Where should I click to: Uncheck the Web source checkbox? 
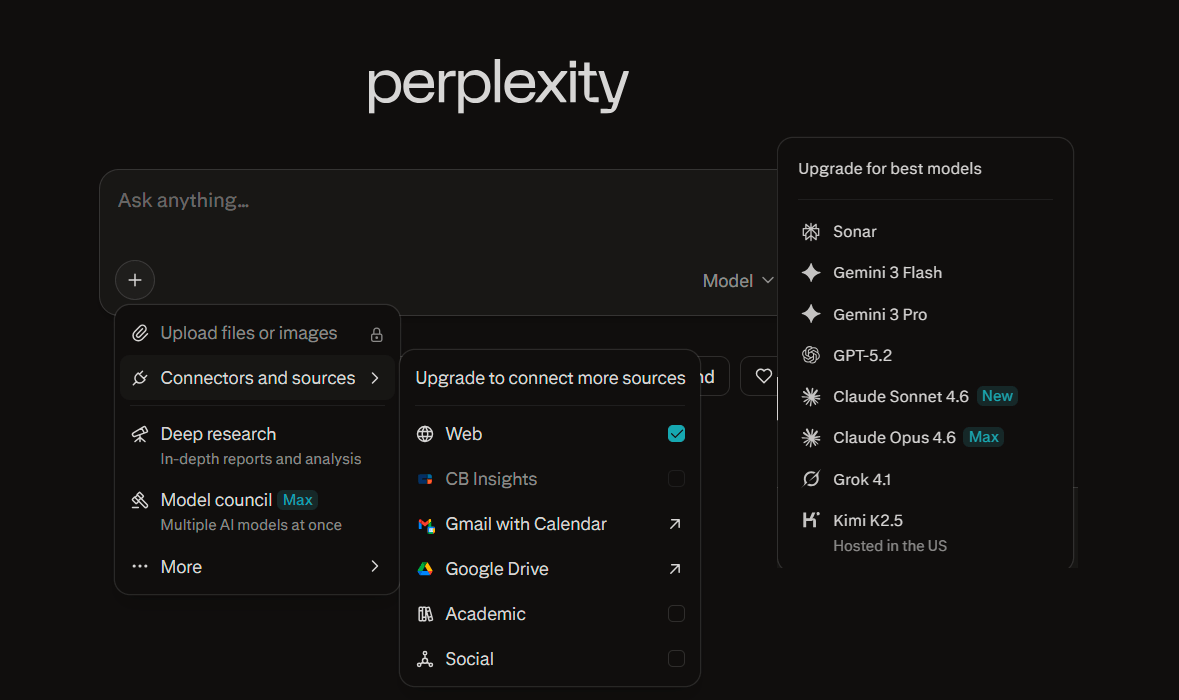coord(676,434)
